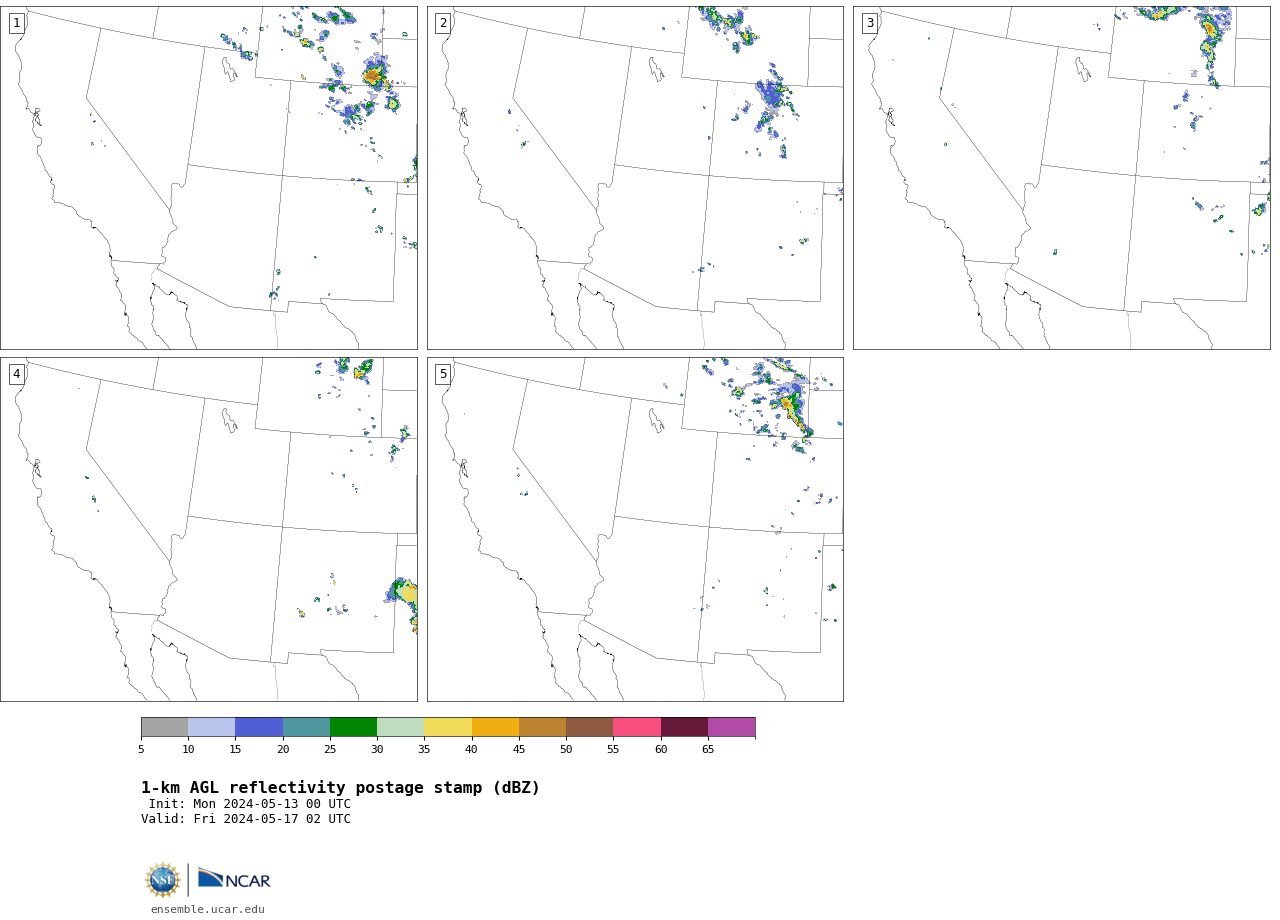
Task: Click the dark green 25-30 dBZ swatch
Action: [353, 727]
